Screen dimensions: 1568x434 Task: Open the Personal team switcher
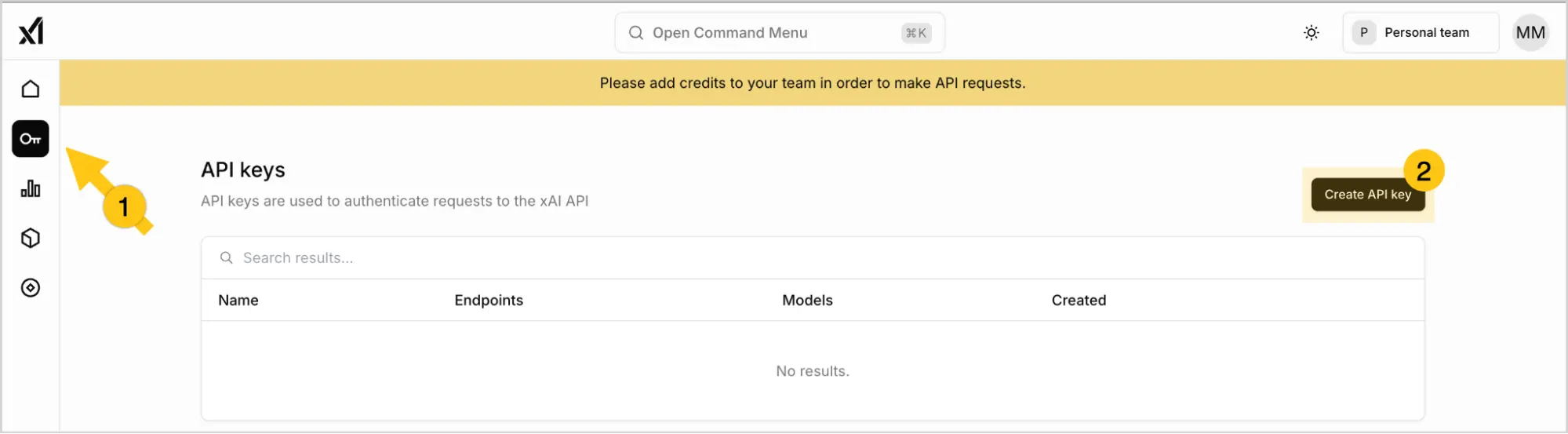click(x=1421, y=33)
